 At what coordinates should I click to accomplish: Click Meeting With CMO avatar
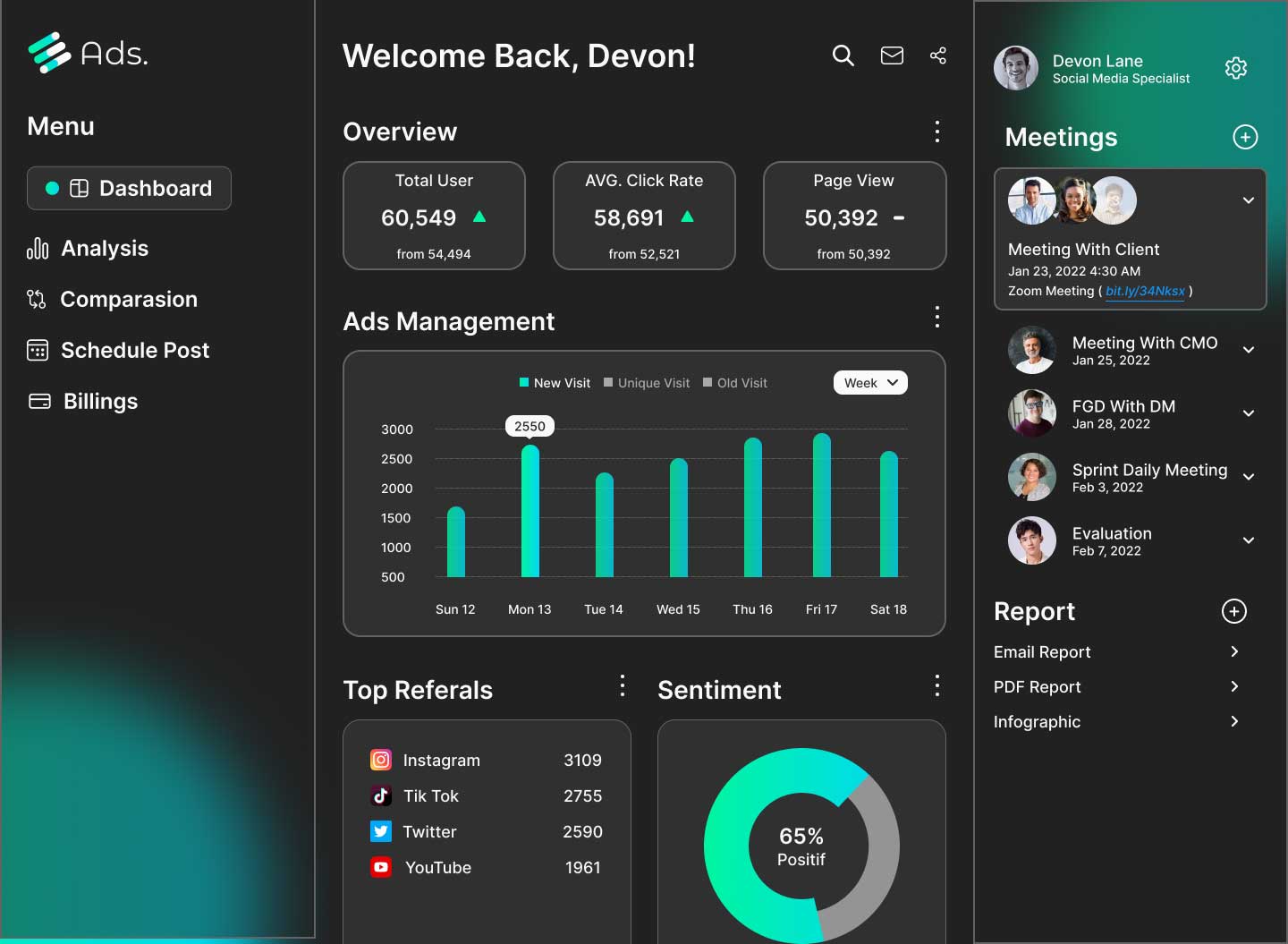(x=1032, y=350)
